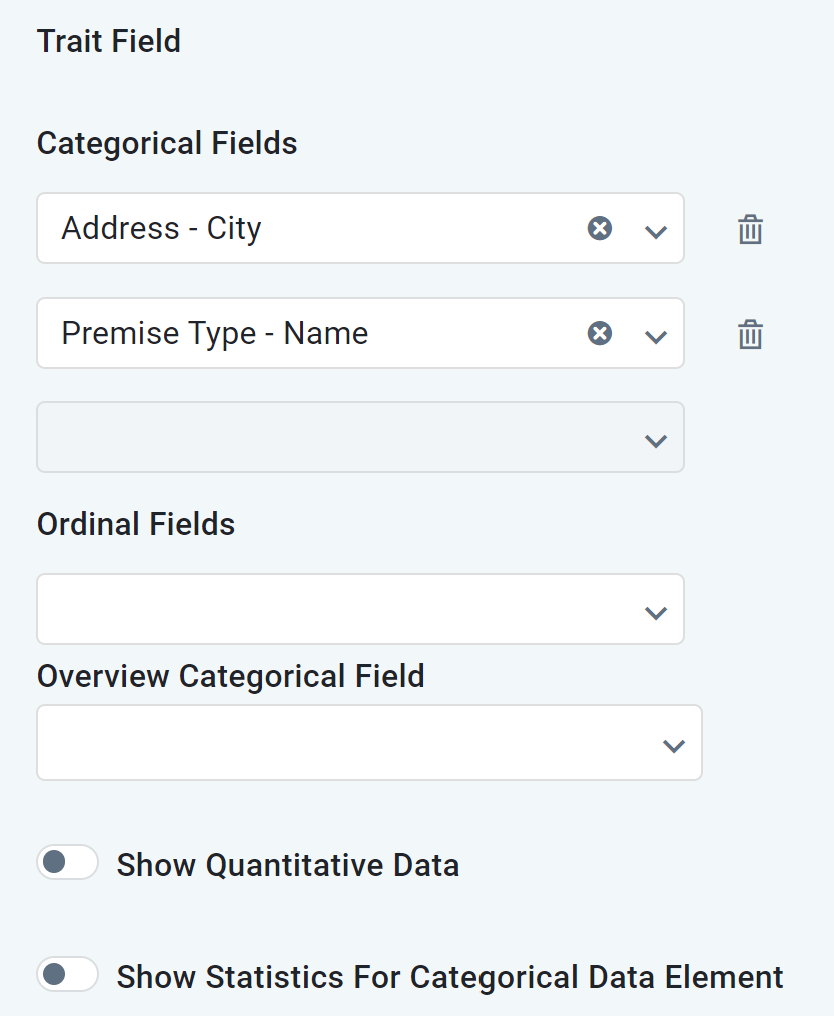This screenshot has height=1016, width=834.
Task: Clear the Premise Type - Name selection
Action: click(599, 333)
